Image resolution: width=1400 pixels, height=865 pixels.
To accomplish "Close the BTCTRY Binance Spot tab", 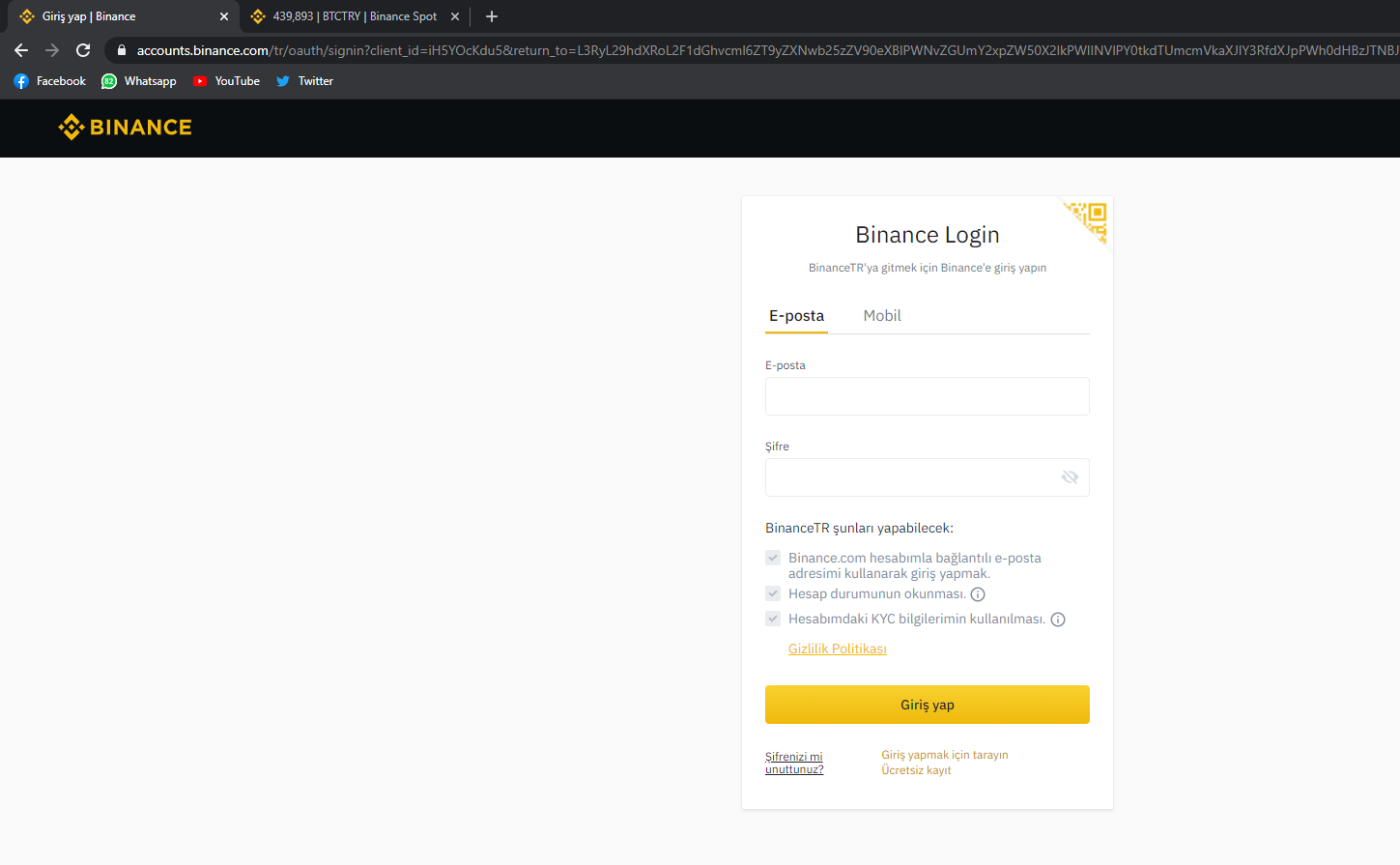I will point(455,16).
